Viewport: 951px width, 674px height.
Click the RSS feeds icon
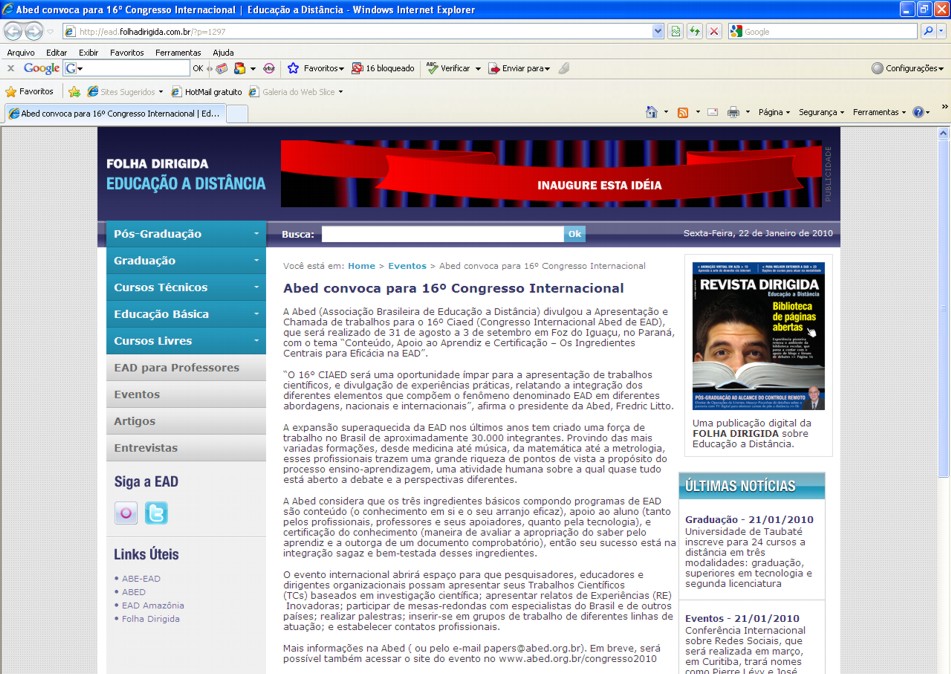click(x=683, y=112)
